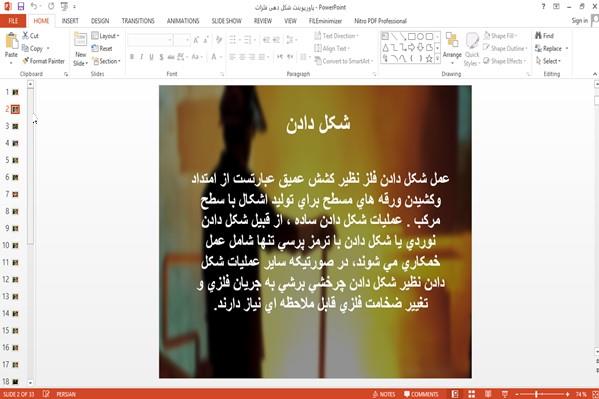Viewport: 599px width, 399px height.
Task: Cut selection with scissors icon
Action: tap(31, 36)
